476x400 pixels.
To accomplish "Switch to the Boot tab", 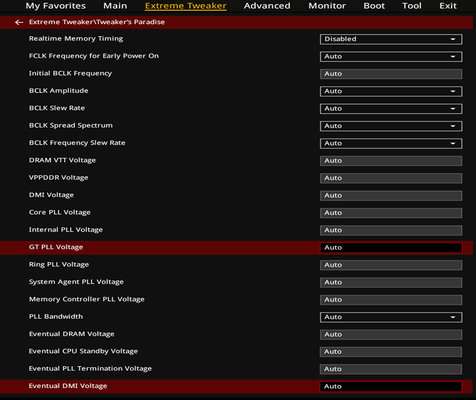I will coord(374,6).
